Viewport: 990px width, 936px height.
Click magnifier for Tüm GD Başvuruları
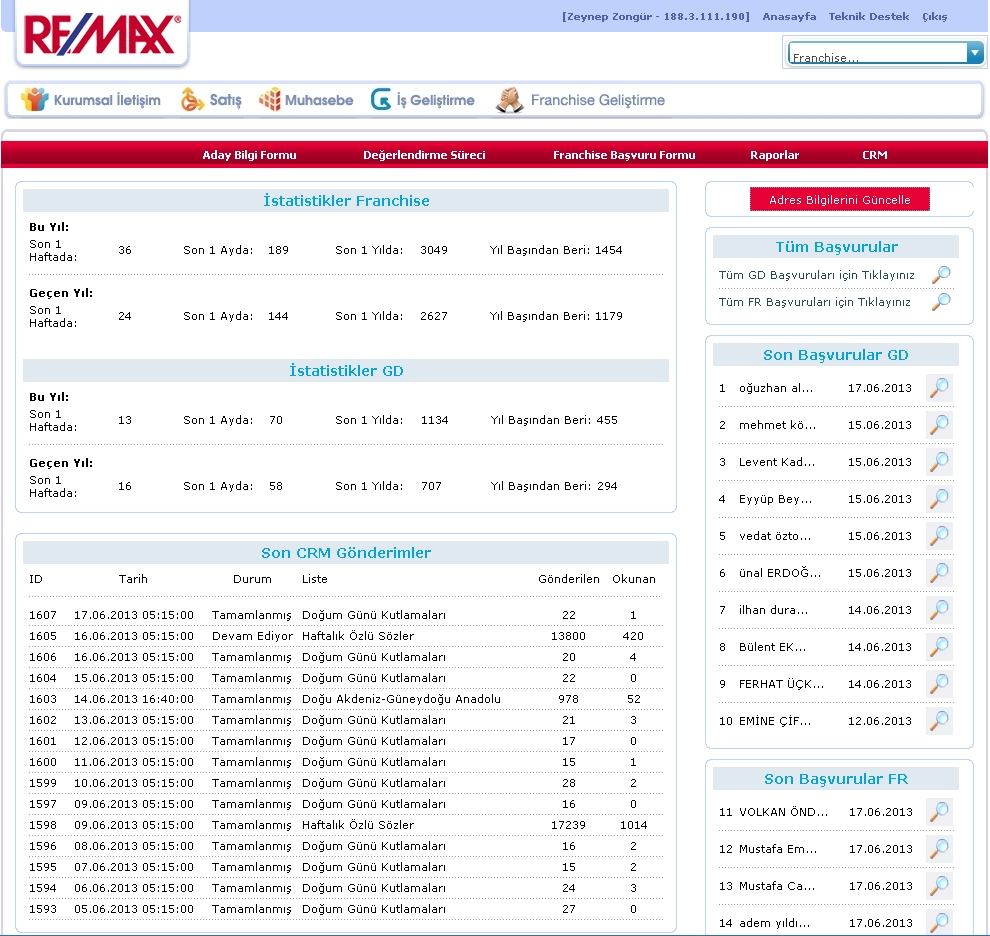[940, 275]
